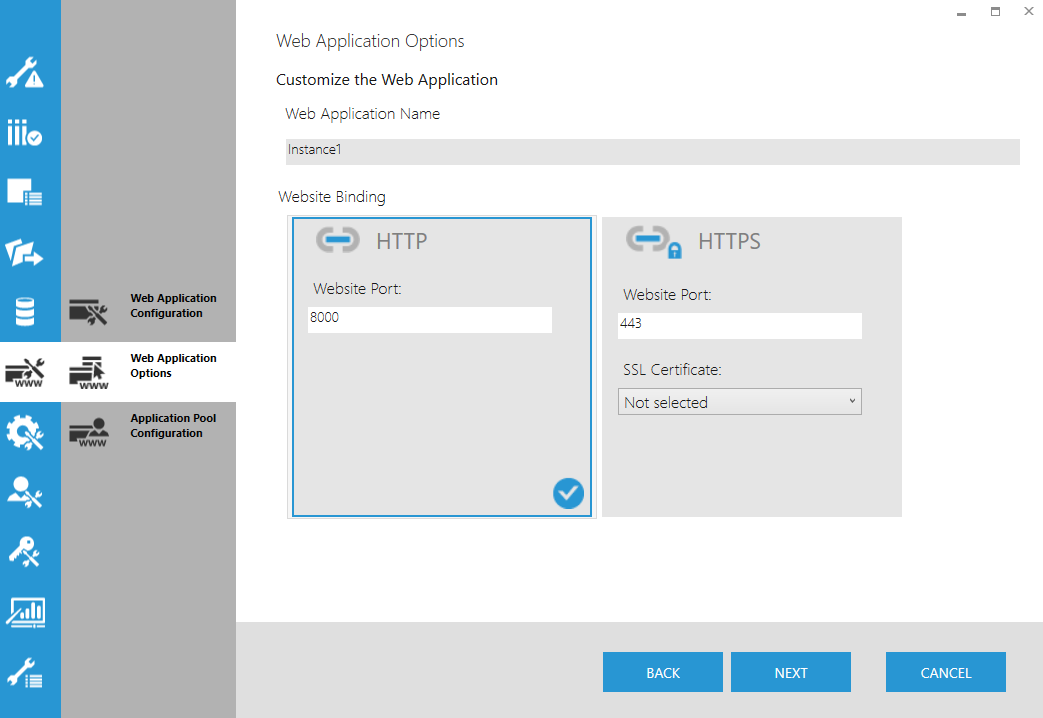
Task: Open the key with tools sidebar icon
Action: click(25, 552)
